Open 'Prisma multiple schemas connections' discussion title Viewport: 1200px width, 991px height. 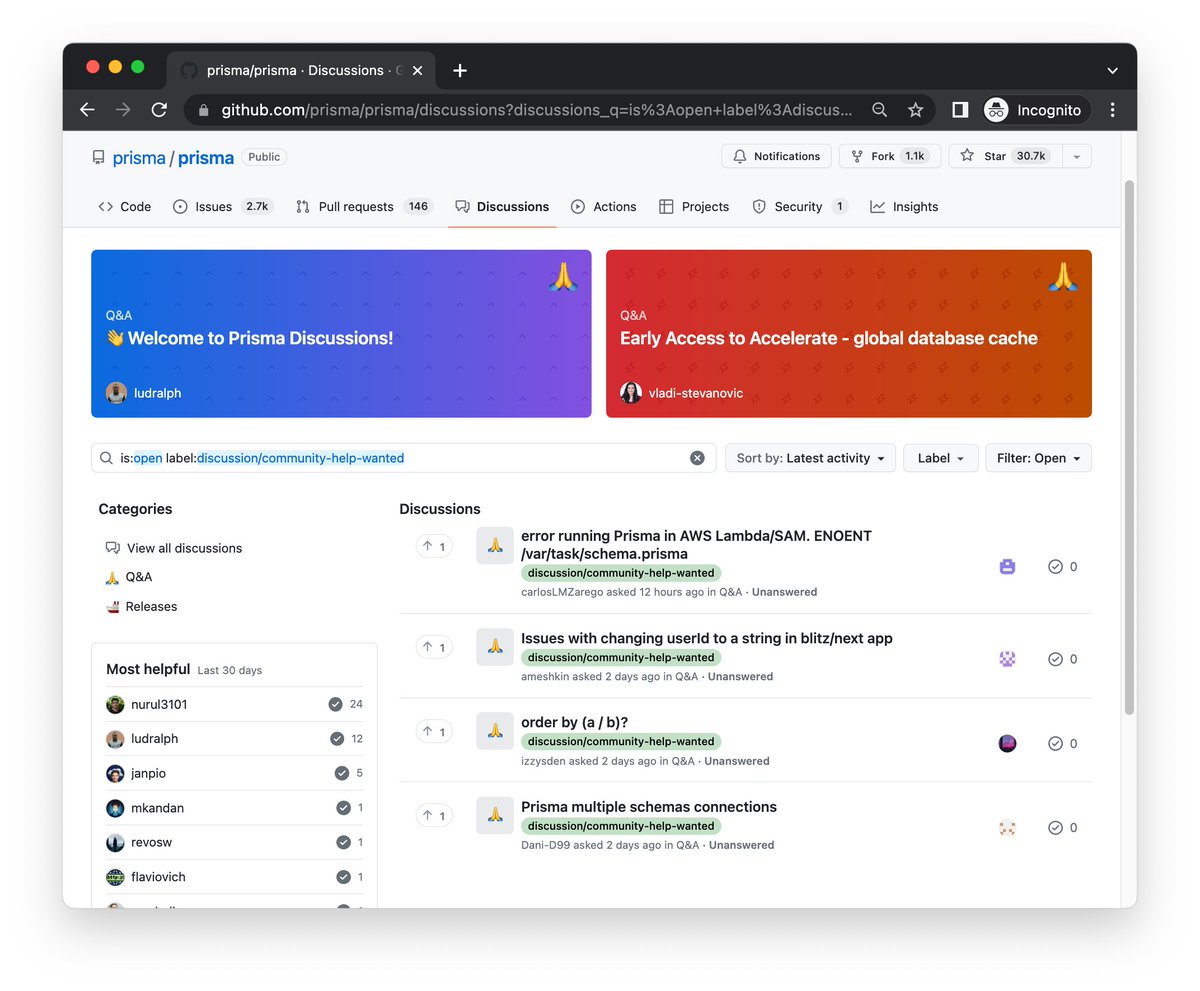pyautogui.click(x=649, y=807)
